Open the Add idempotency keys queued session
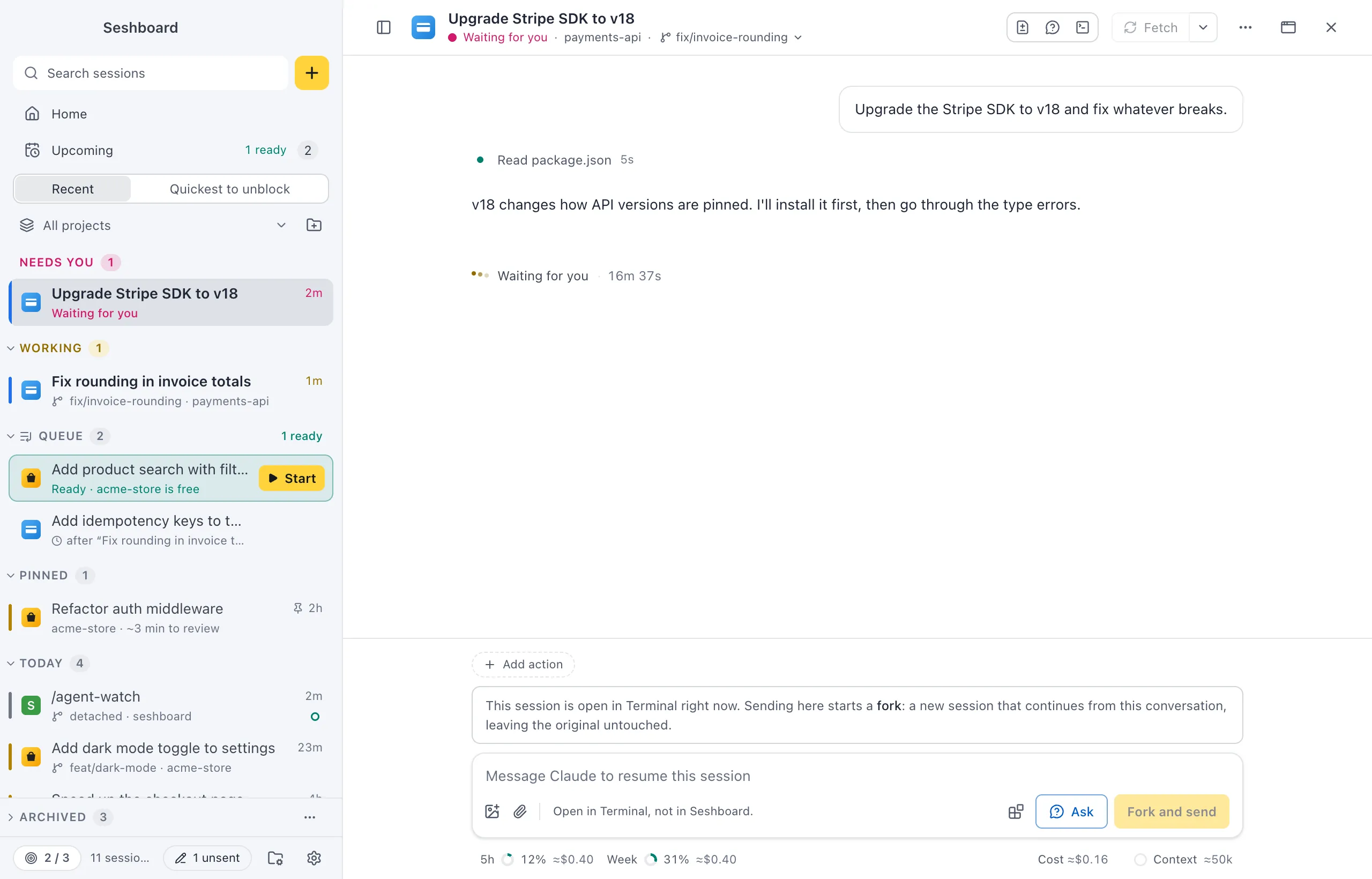The image size is (1372, 879). 171,530
